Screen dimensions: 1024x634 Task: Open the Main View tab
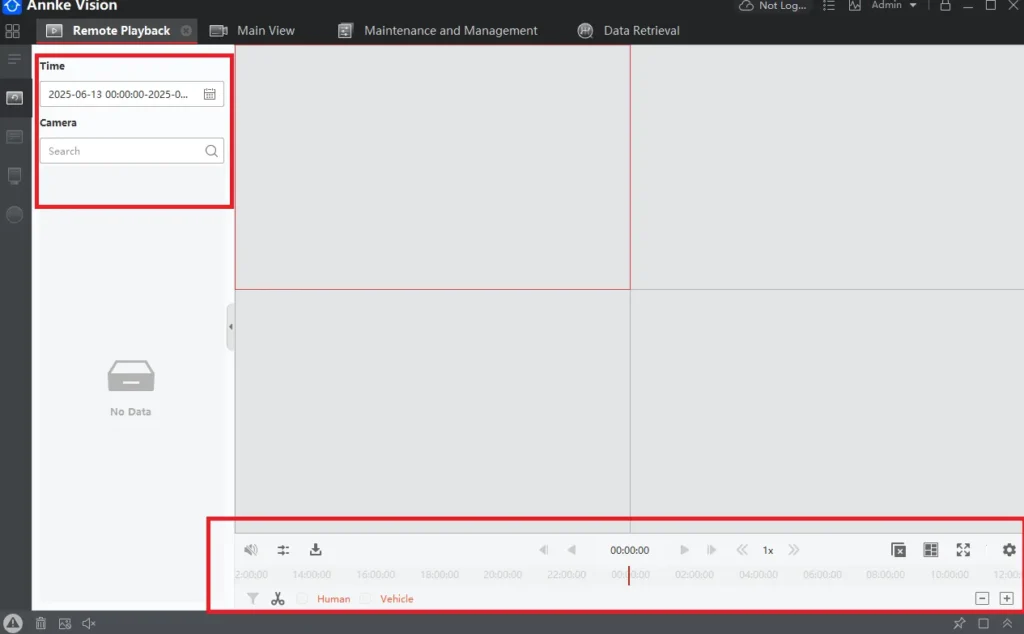(252, 31)
